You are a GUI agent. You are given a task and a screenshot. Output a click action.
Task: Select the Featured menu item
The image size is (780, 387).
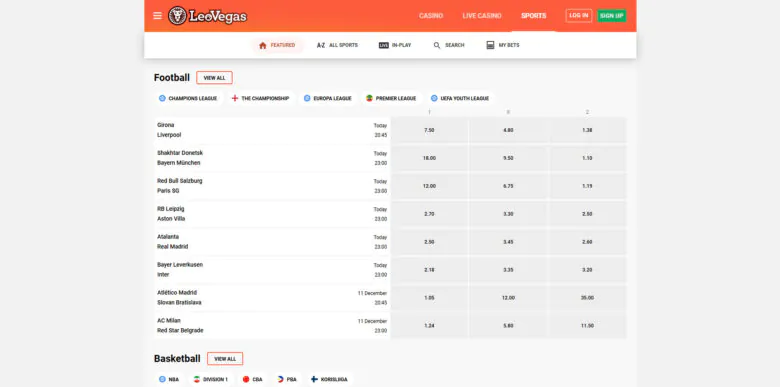click(x=277, y=45)
